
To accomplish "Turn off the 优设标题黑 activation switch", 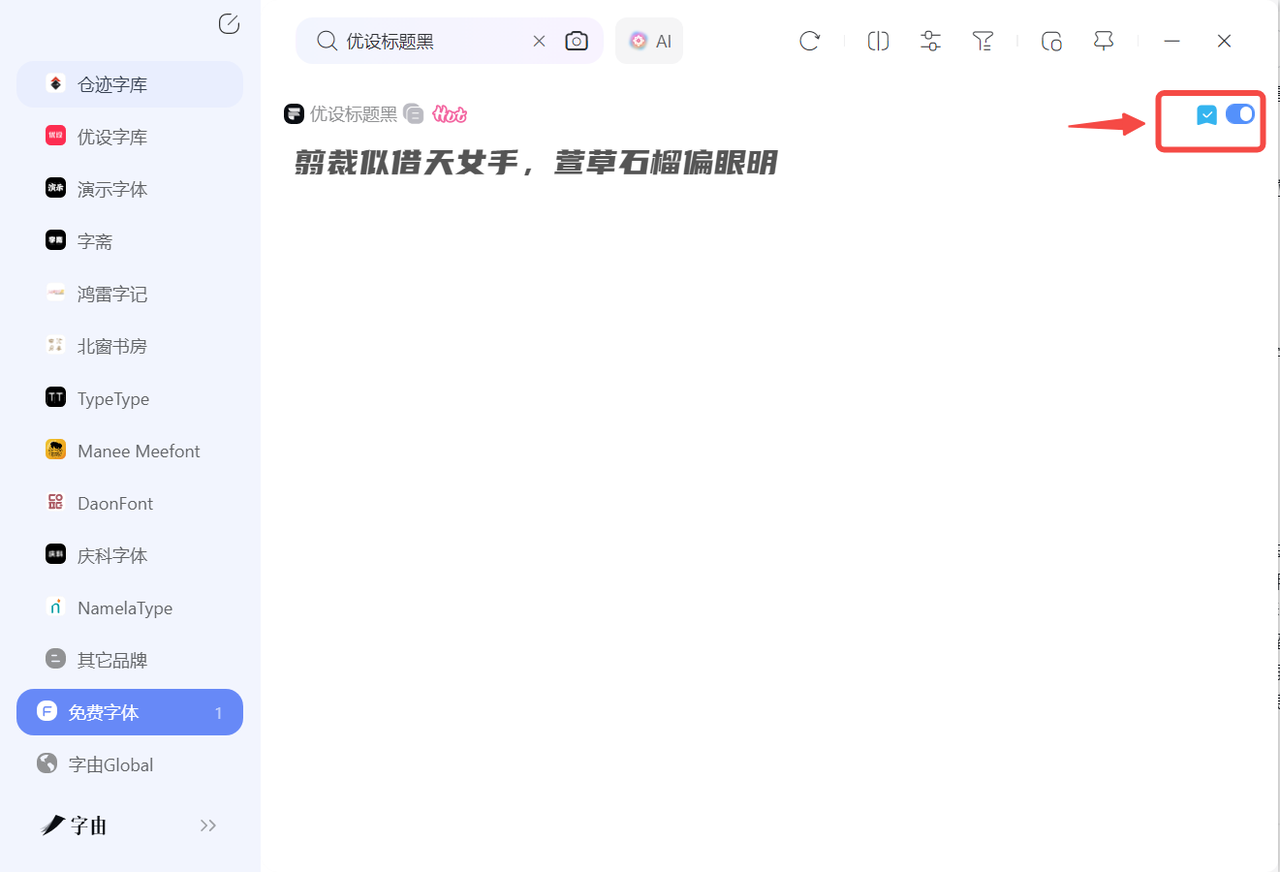I will 1240,114.
